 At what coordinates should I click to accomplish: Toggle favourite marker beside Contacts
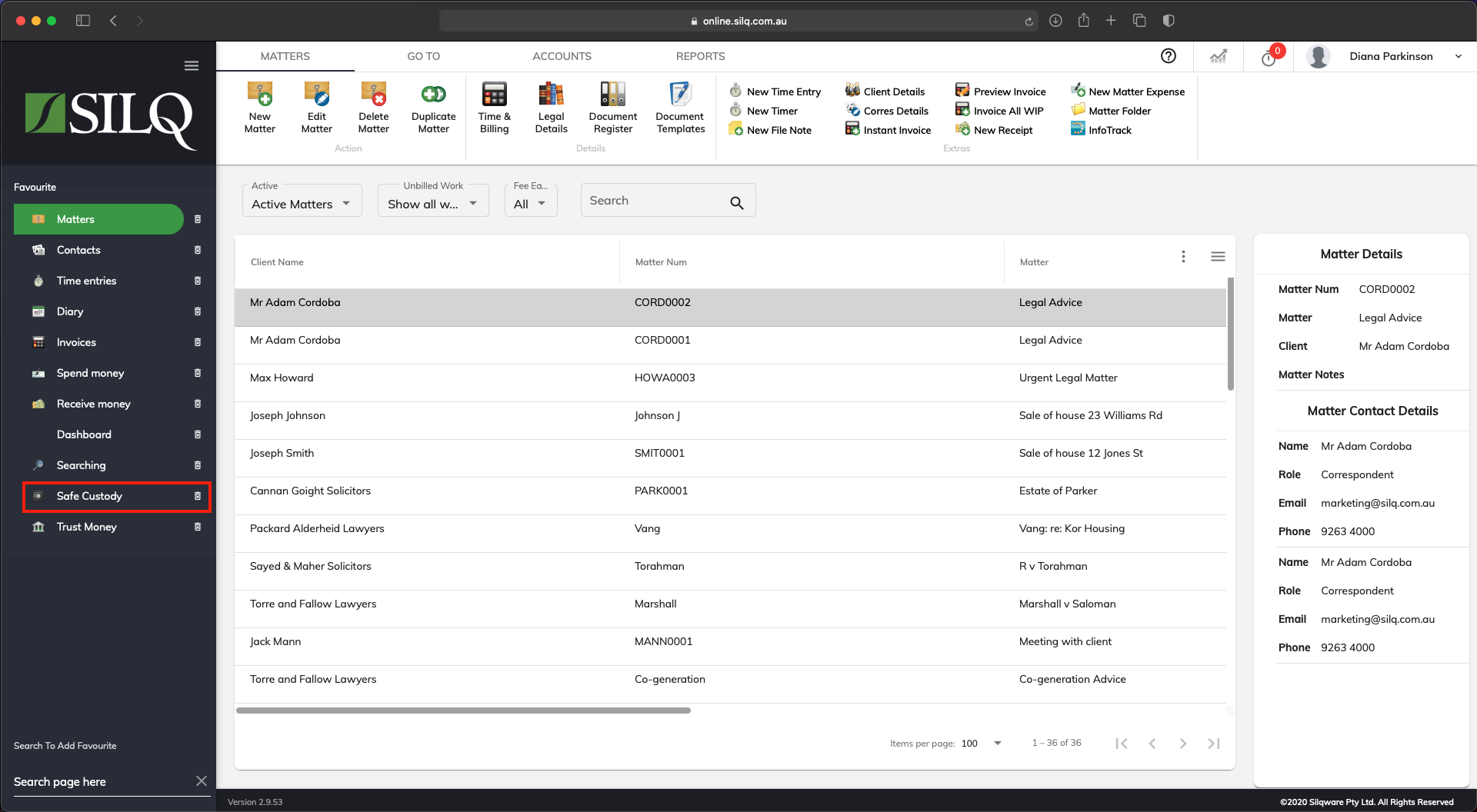(x=198, y=250)
